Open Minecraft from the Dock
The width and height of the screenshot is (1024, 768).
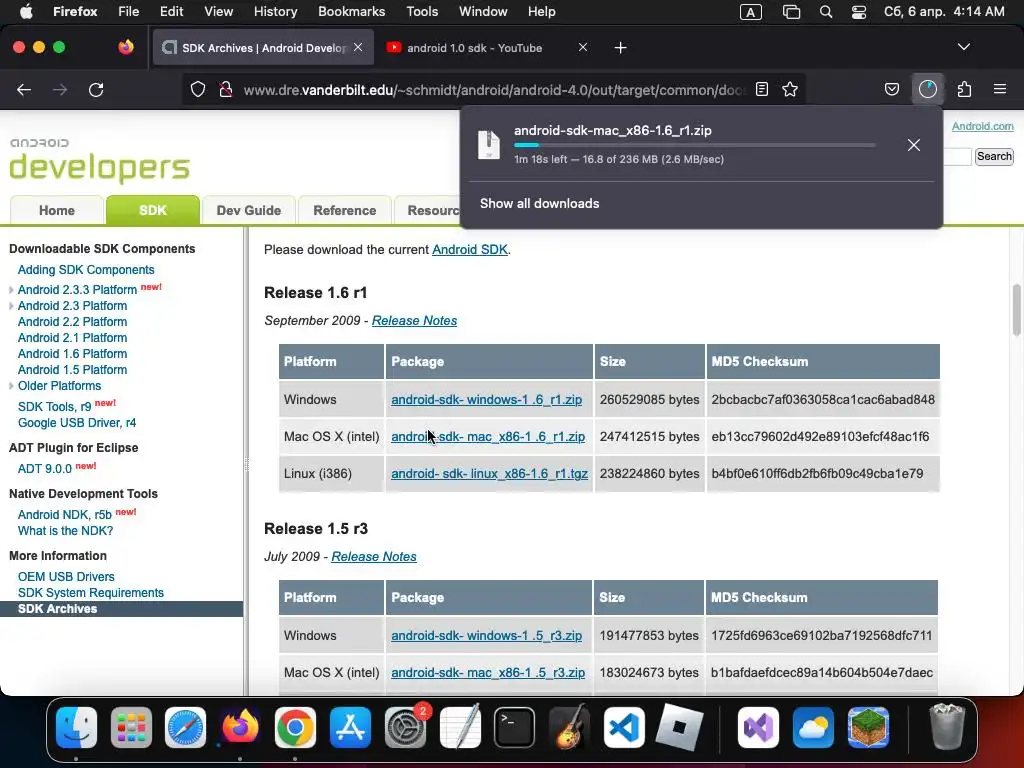pyautogui.click(x=868, y=727)
